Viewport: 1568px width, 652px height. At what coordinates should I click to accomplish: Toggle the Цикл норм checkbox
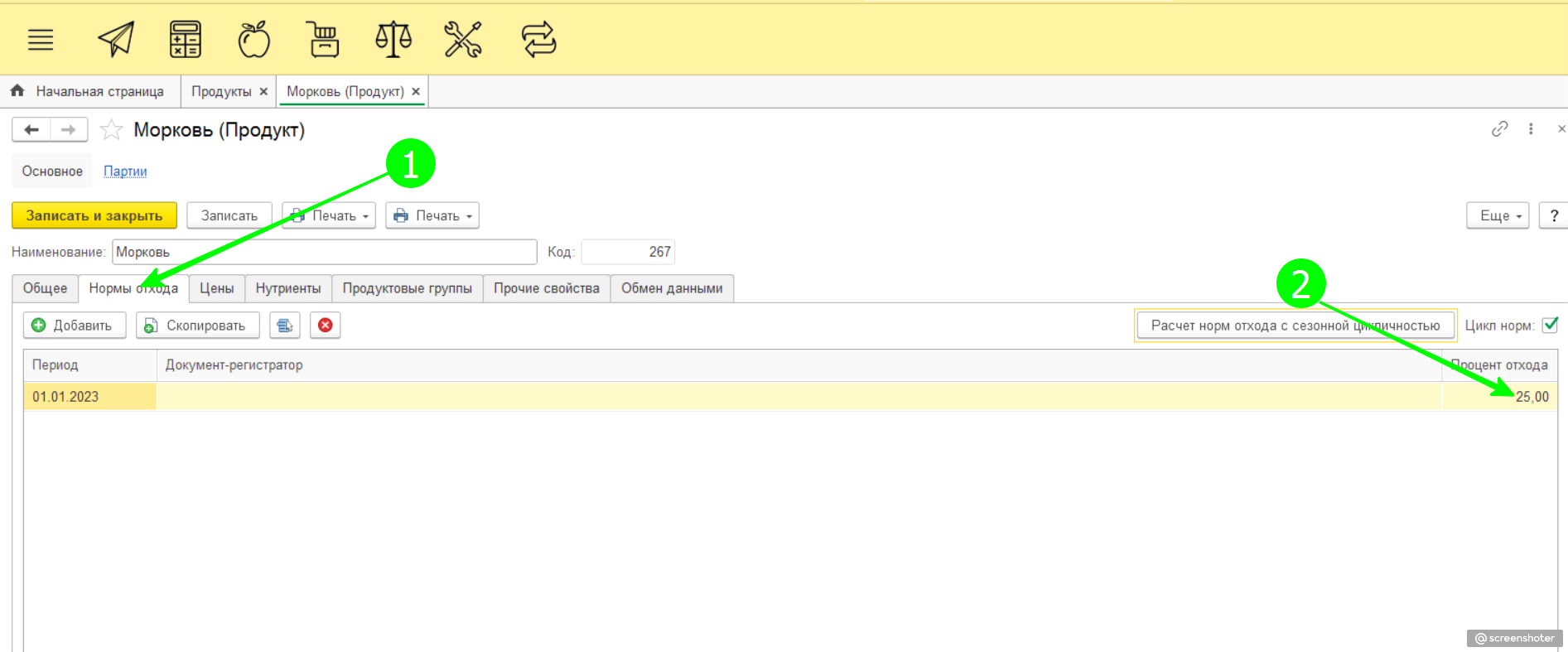(1550, 325)
